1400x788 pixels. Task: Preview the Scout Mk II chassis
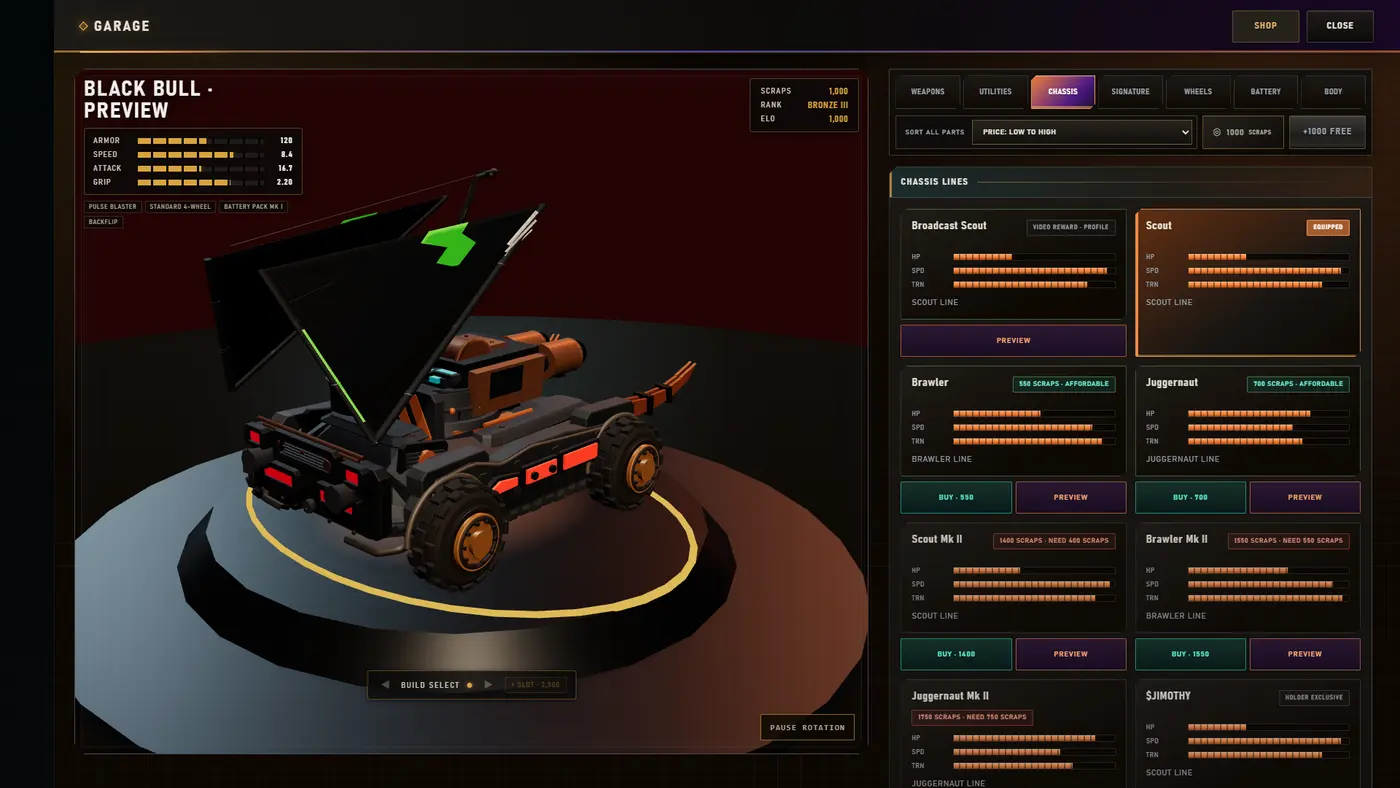[x=1071, y=654]
